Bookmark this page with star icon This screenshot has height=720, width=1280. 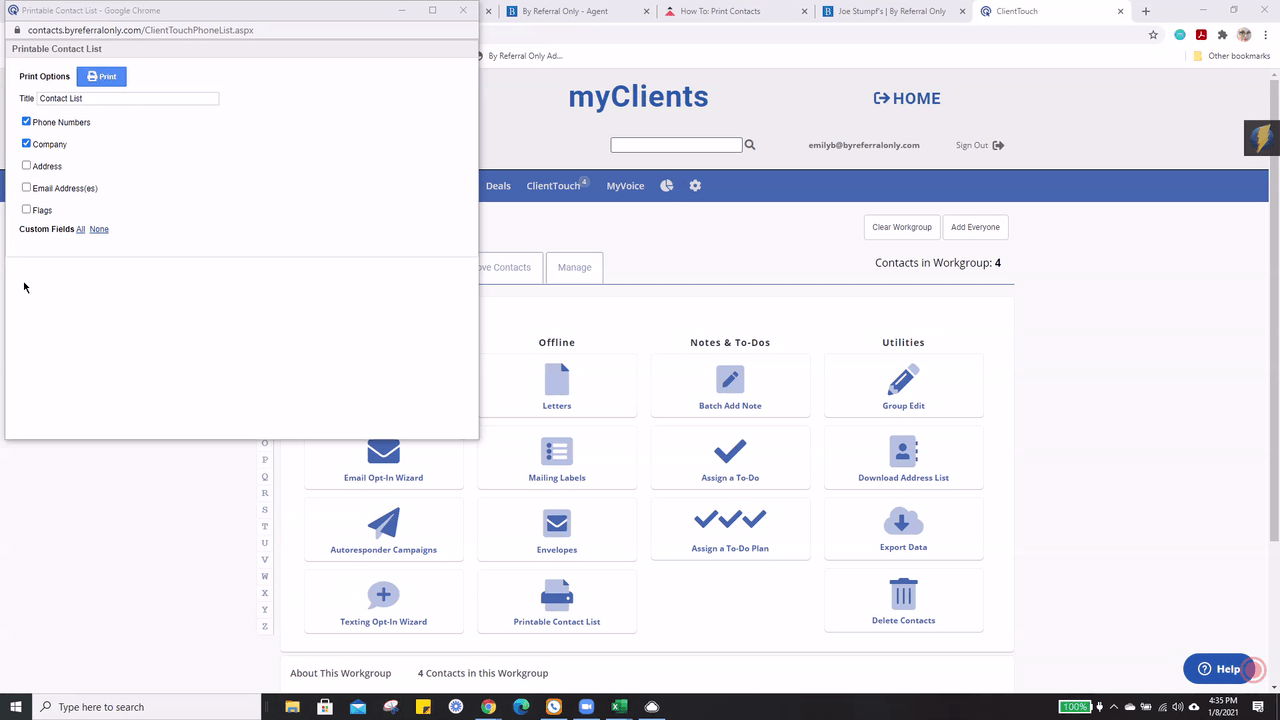[1153, 34]
